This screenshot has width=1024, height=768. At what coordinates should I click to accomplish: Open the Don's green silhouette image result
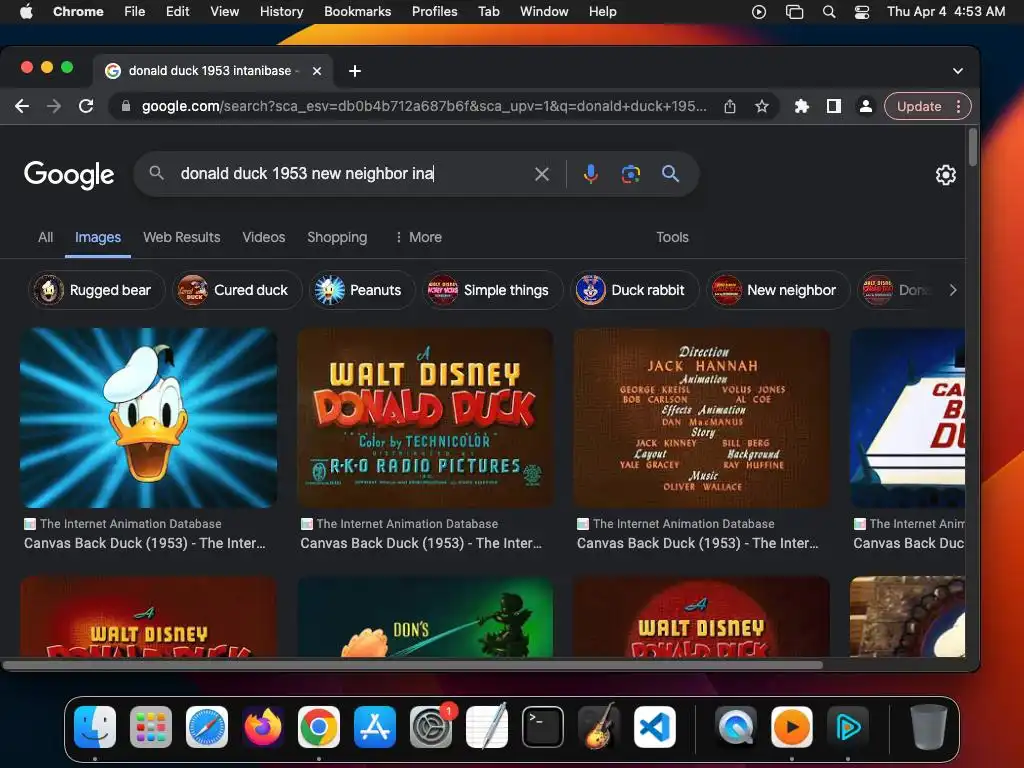pyautogui.click(x=425, y=616)
